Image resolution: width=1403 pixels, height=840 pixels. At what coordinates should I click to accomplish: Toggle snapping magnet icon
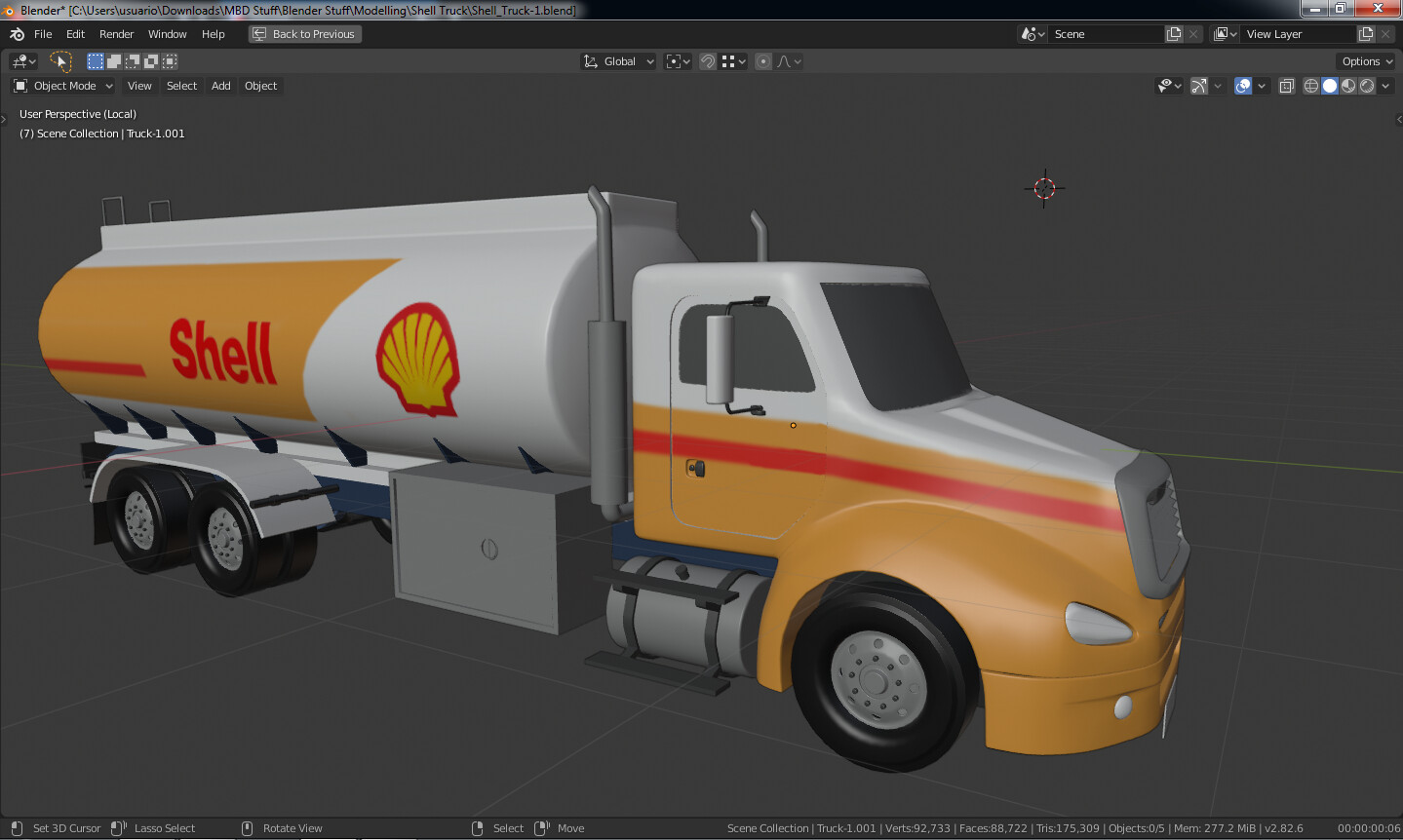pyautogui.click(x=708, y=61)
